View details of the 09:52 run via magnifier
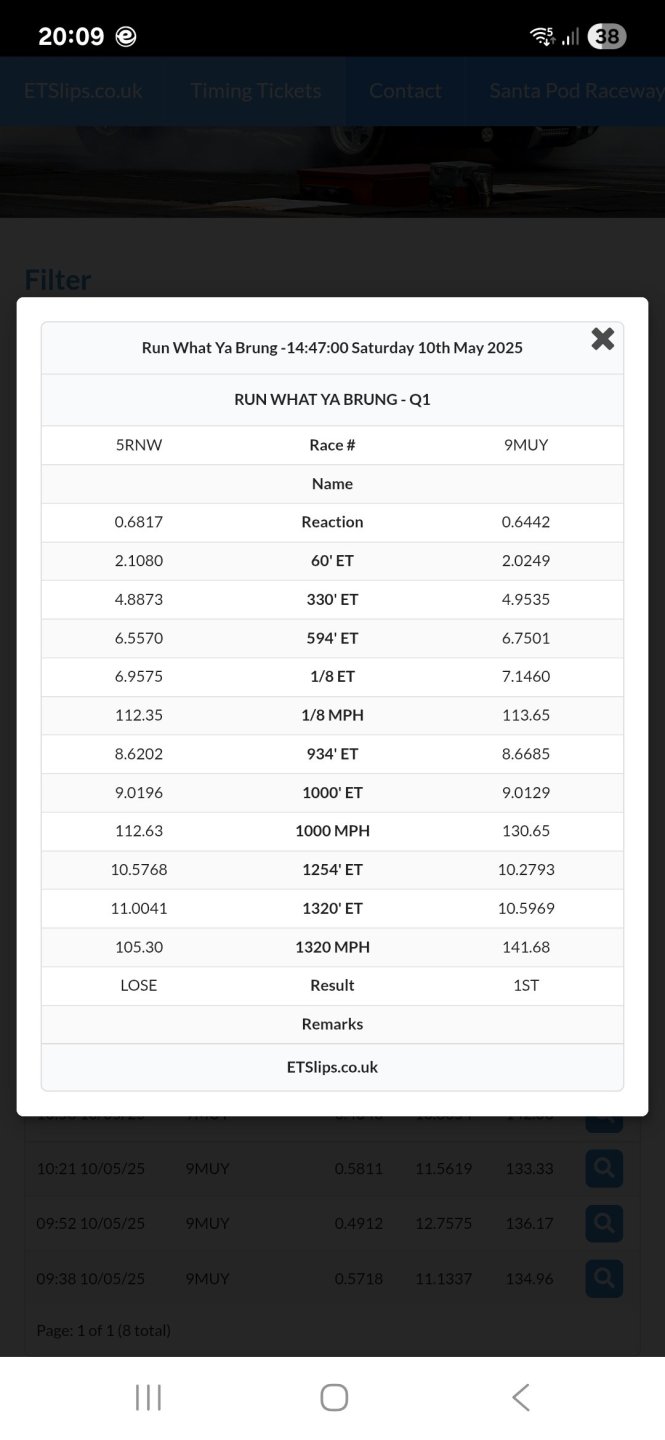Image resolution: width=665 pixels, height=1440 pixels. pos(603,1223)
